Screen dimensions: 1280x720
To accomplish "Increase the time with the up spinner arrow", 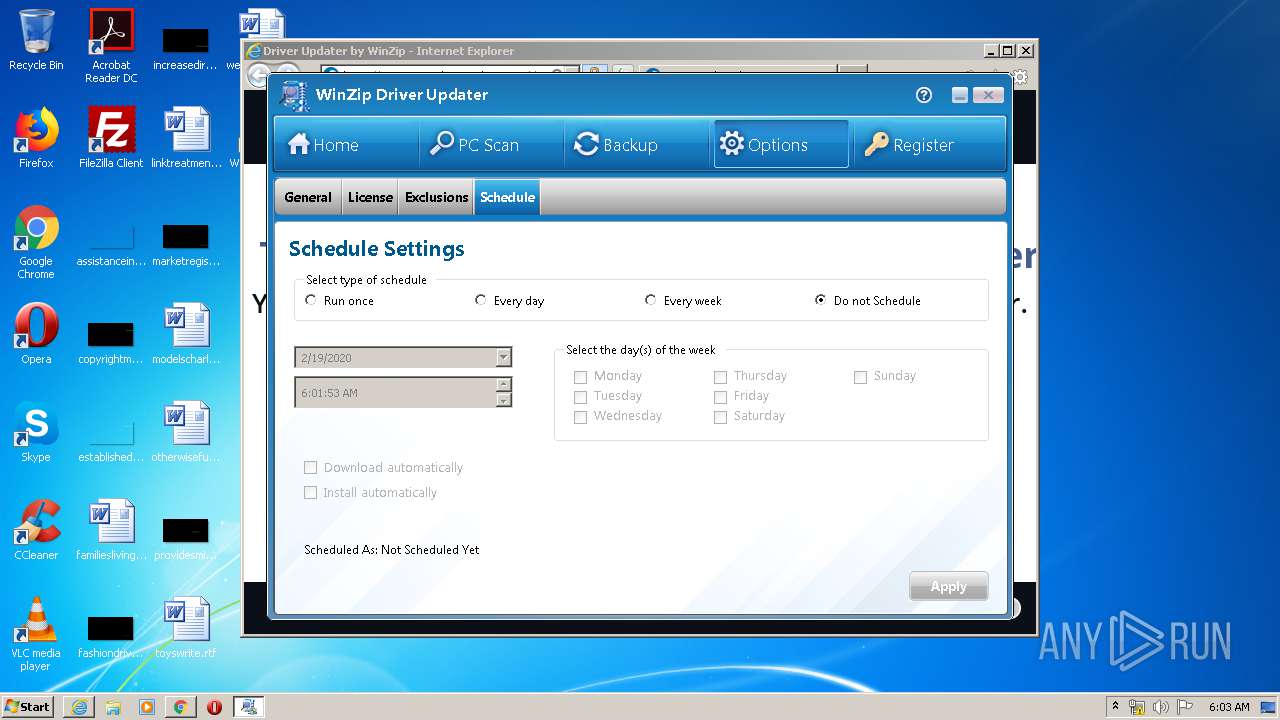I will [x=504, y=384].
